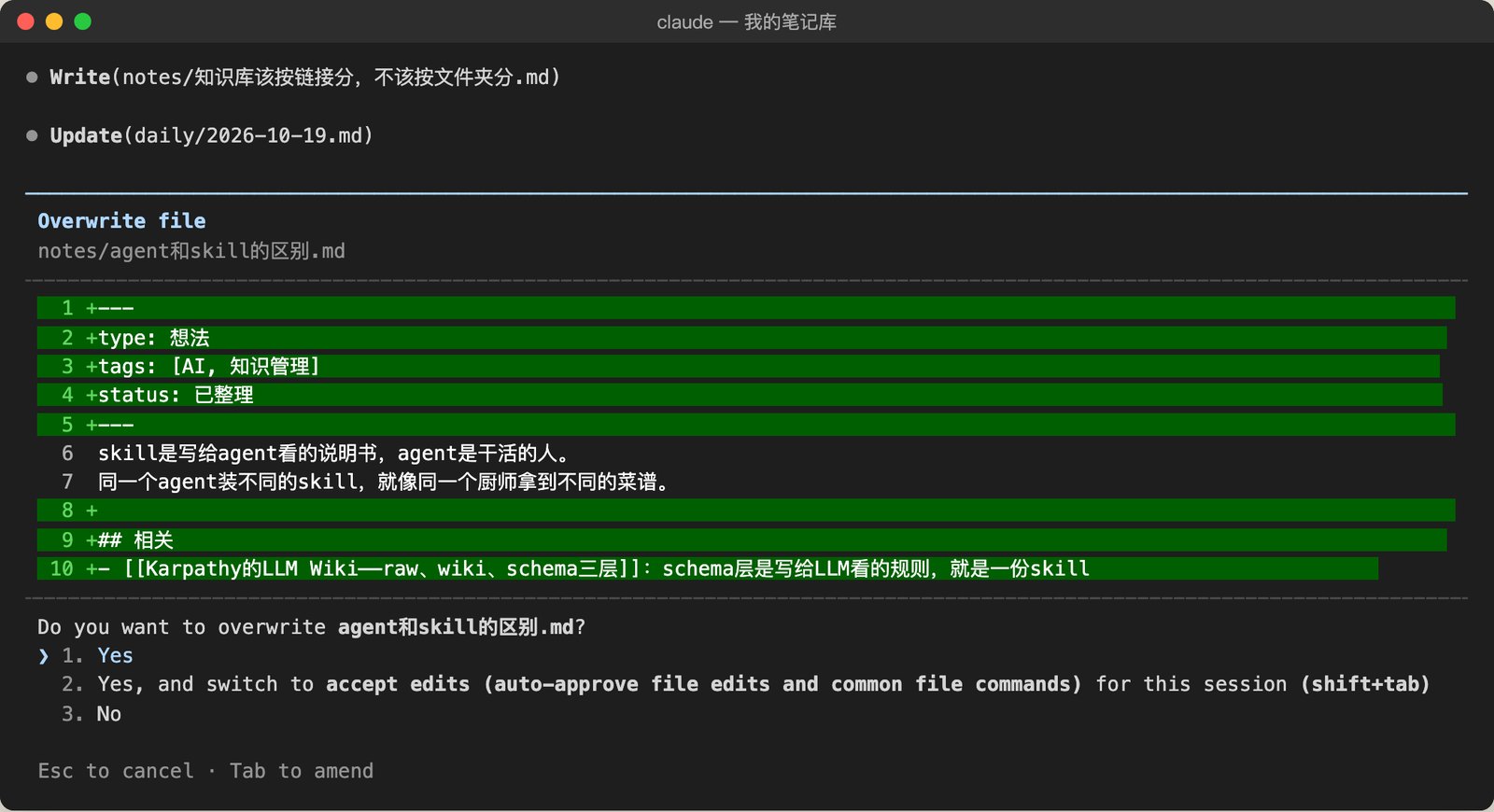This screenshot has height=812, width=1494.
Task: Click diff line 4 status: 已整理
Action: tap(740, 395)
